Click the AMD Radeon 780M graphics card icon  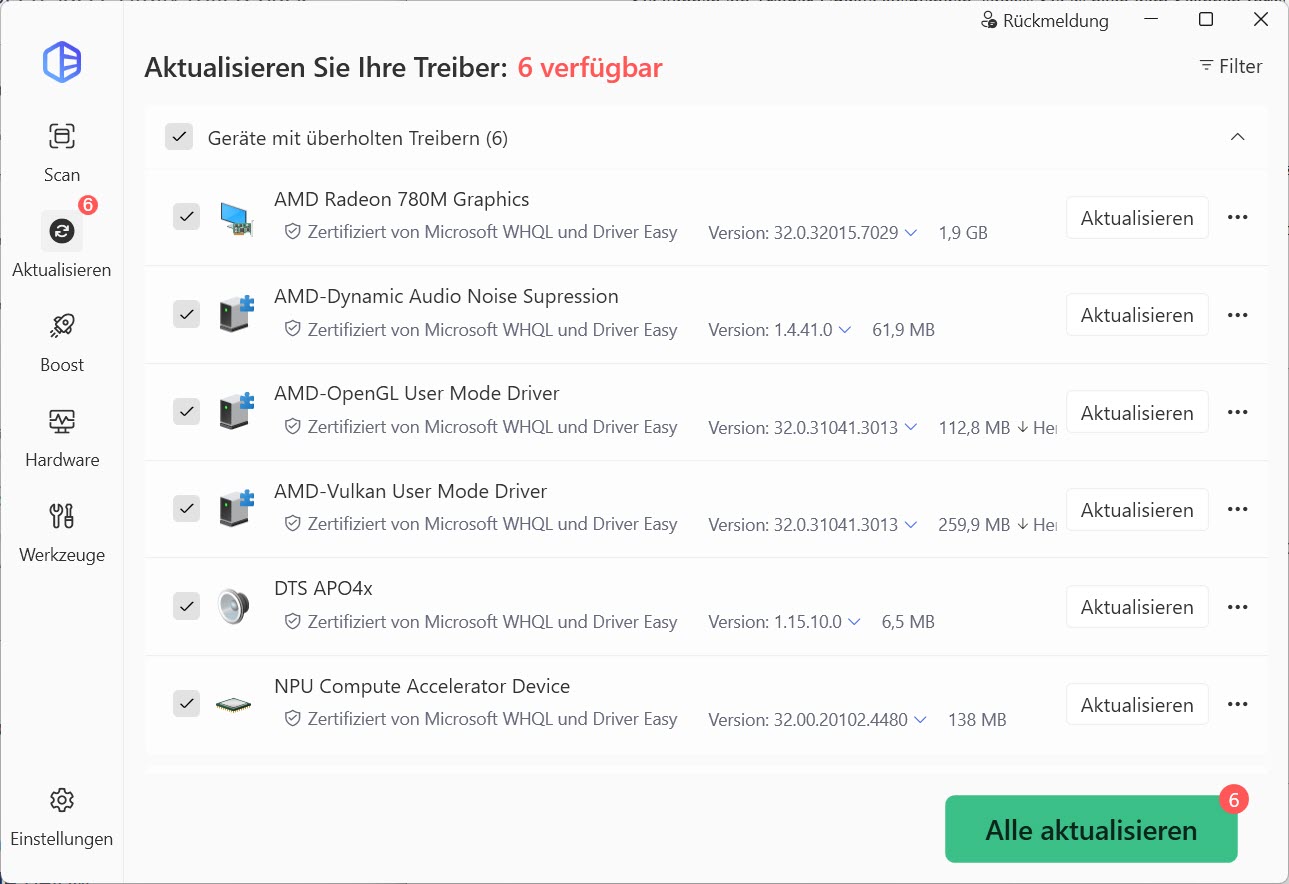tap(236, 217)
